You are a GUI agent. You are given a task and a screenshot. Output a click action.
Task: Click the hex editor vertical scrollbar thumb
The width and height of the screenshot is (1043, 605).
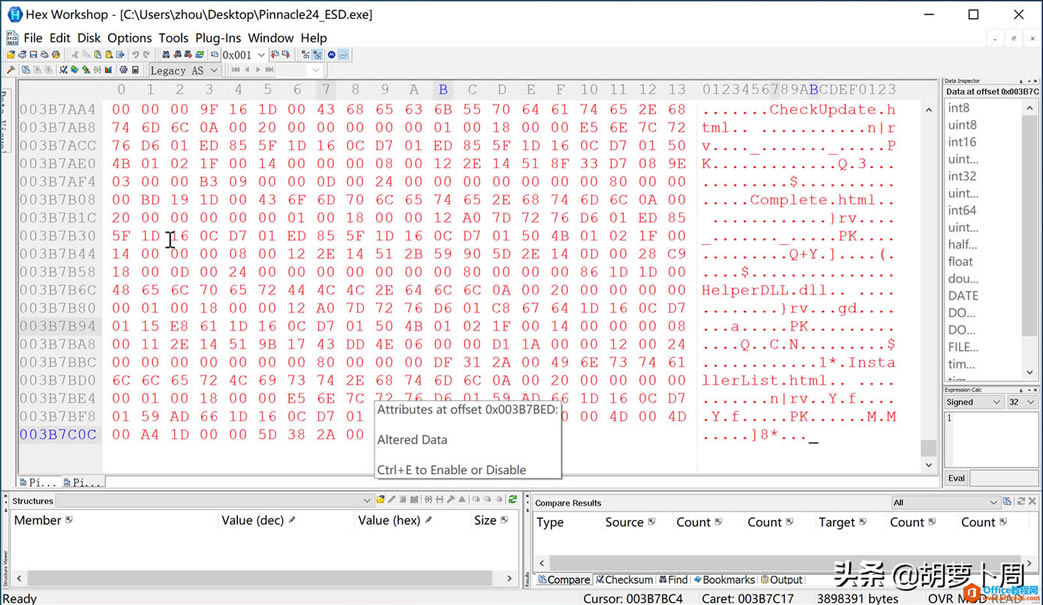928,448
